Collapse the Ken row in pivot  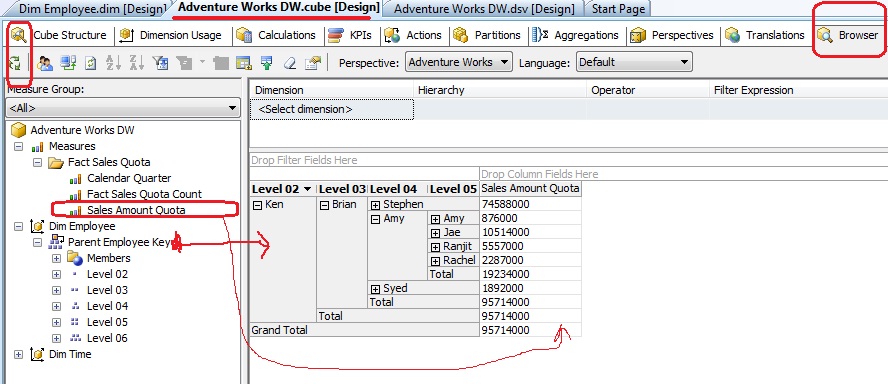(257, 205)
